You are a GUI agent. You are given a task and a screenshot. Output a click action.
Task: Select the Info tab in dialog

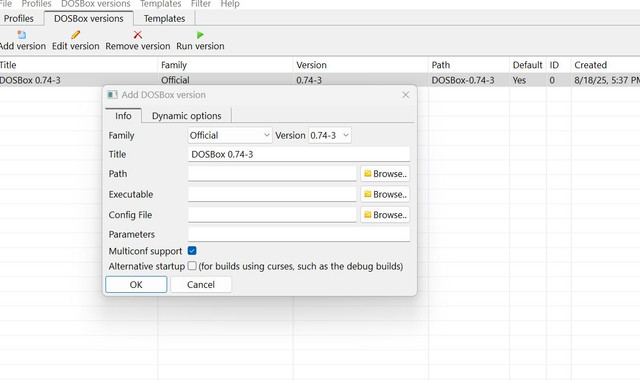tap(123, 116)
